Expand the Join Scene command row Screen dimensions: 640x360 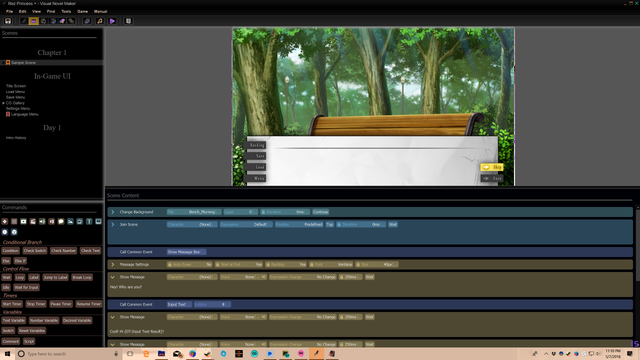click(x=113, y=224)
